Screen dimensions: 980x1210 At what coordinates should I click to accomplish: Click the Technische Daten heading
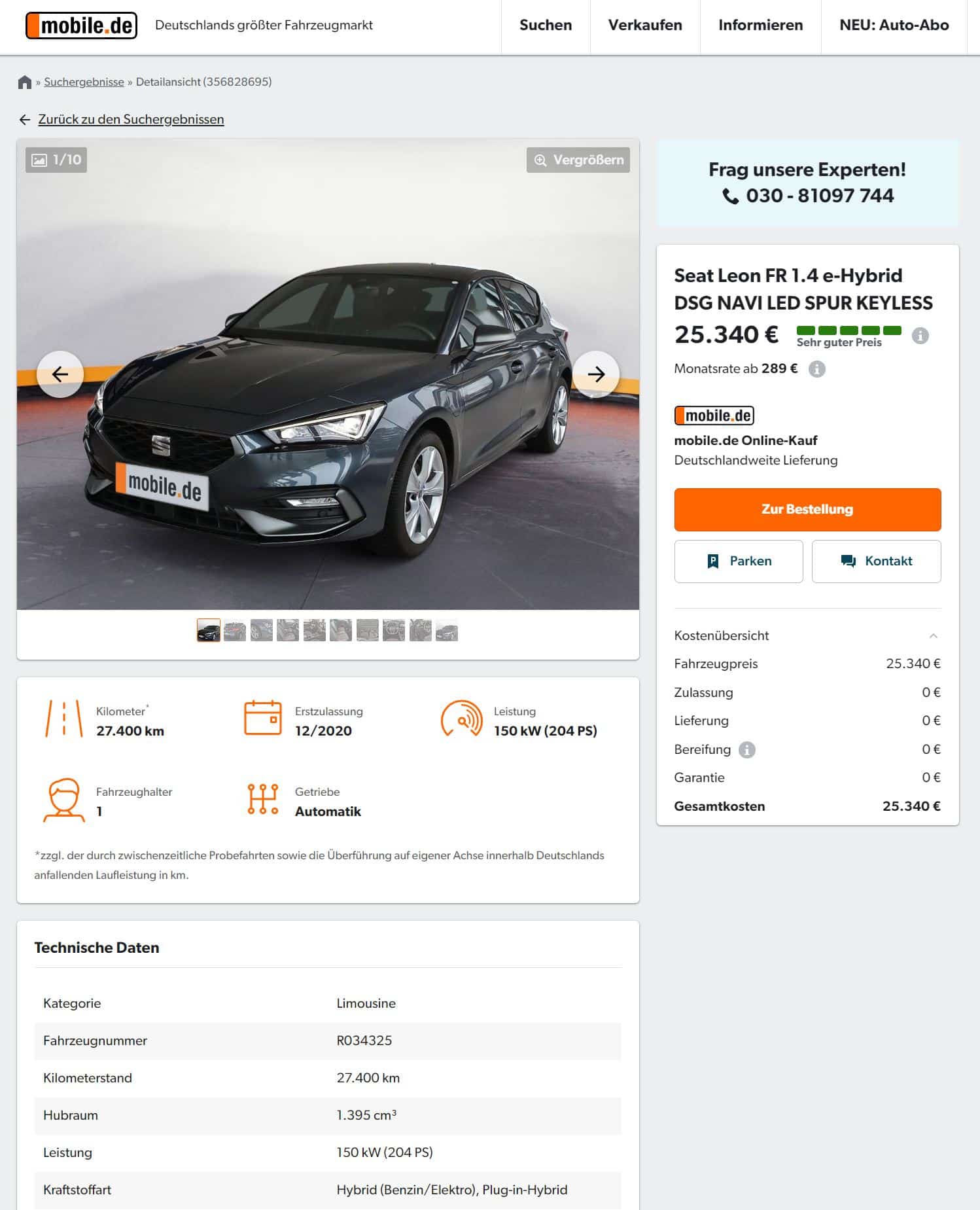(97, 948)
